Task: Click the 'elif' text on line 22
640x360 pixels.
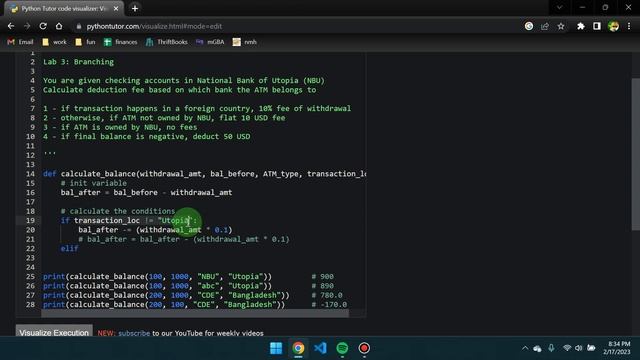Action: (x=69, y=248)
